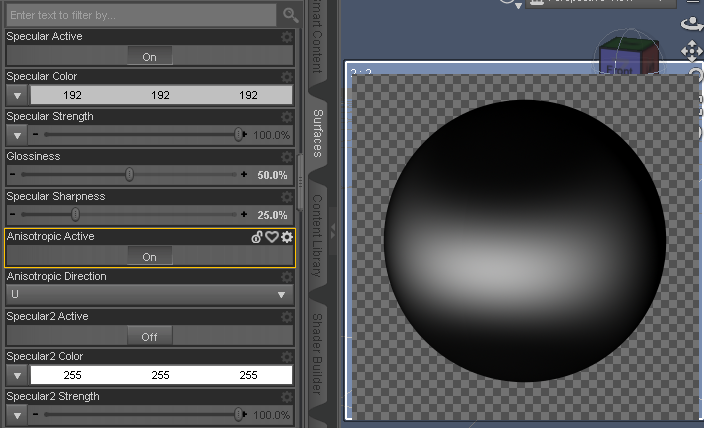Click panel collapse arrow beside viewport
Screen dimensions: 704x428
[333, 231]
